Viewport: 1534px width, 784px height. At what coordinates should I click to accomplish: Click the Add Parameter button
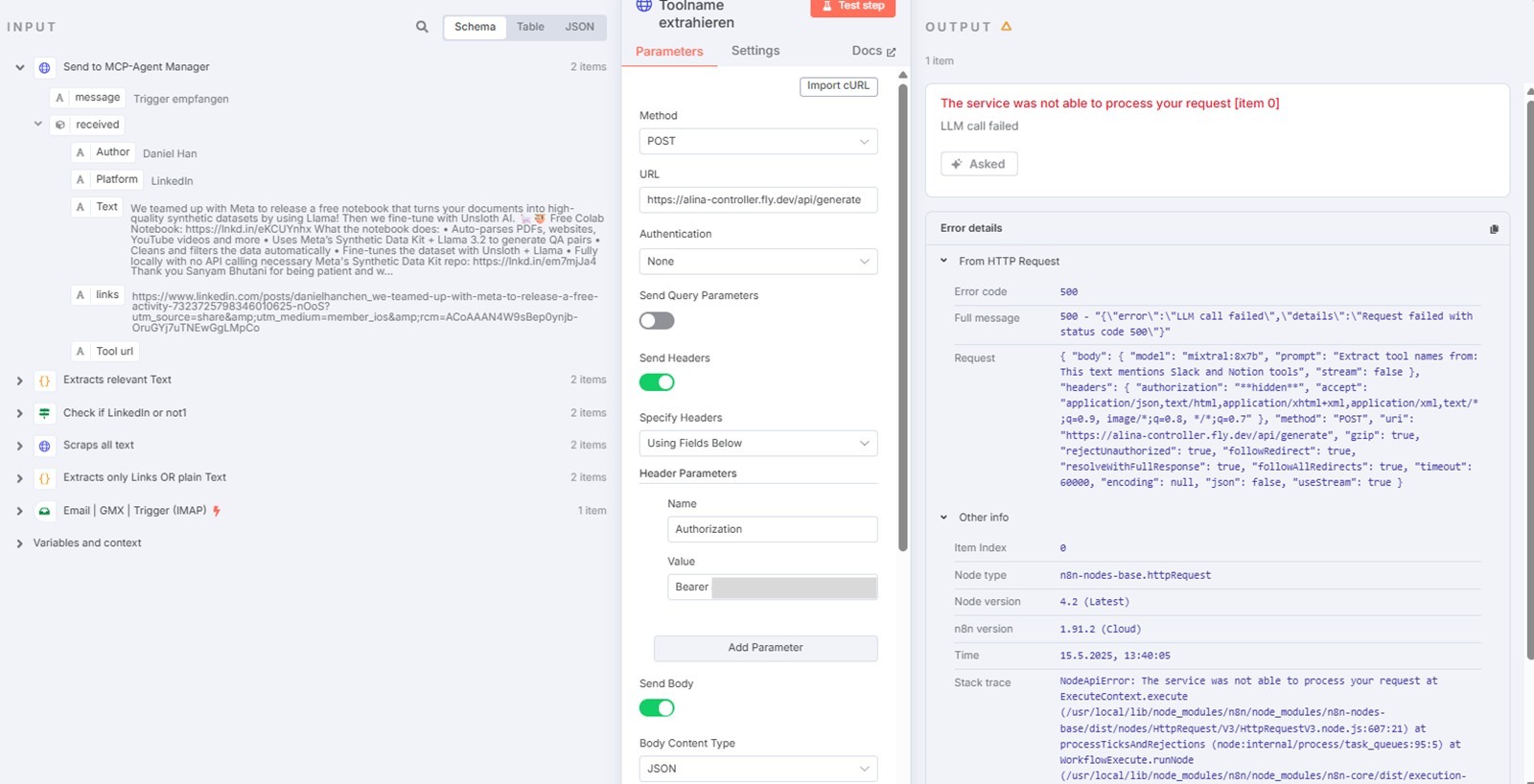coord(765,648)
